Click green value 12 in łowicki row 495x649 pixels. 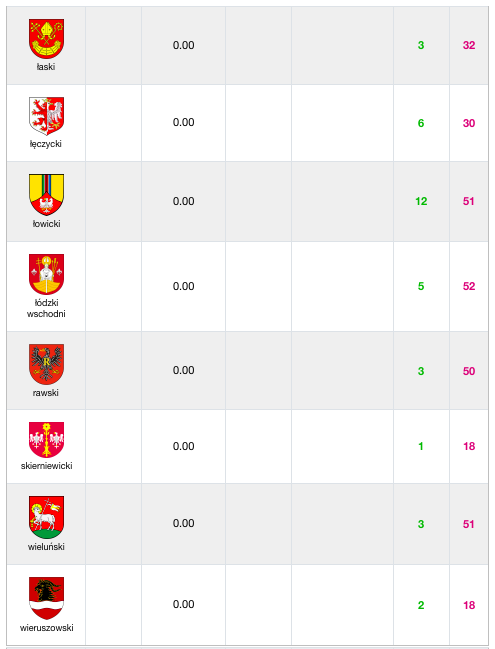(421, 201)
